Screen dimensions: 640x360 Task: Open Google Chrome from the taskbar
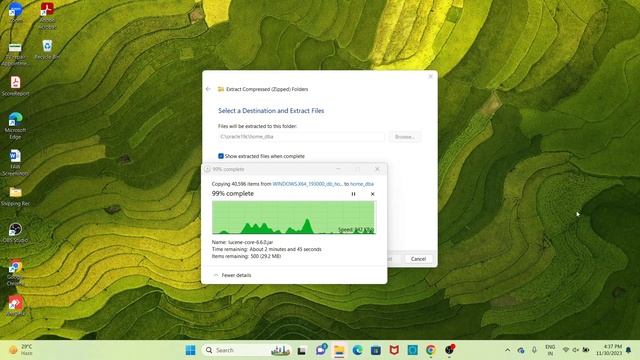[x=431, y=350]
